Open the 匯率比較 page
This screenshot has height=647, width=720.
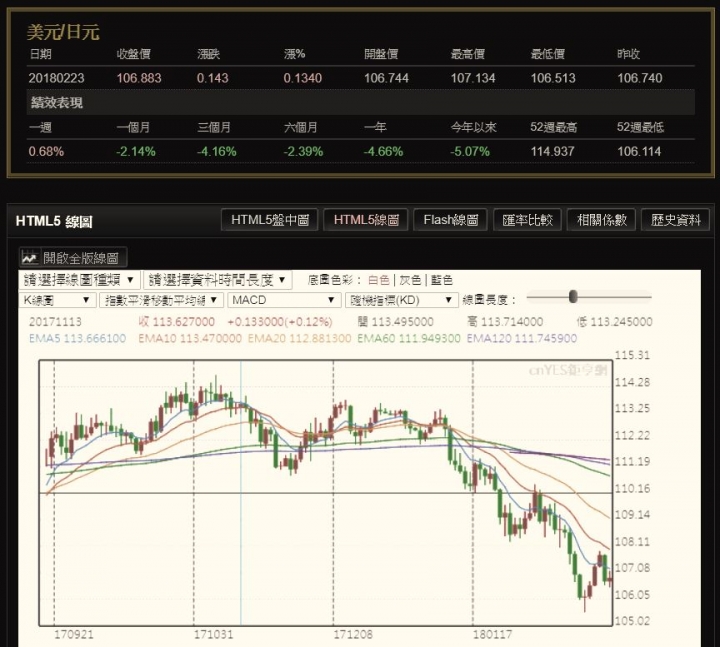(x=528, y=220)
